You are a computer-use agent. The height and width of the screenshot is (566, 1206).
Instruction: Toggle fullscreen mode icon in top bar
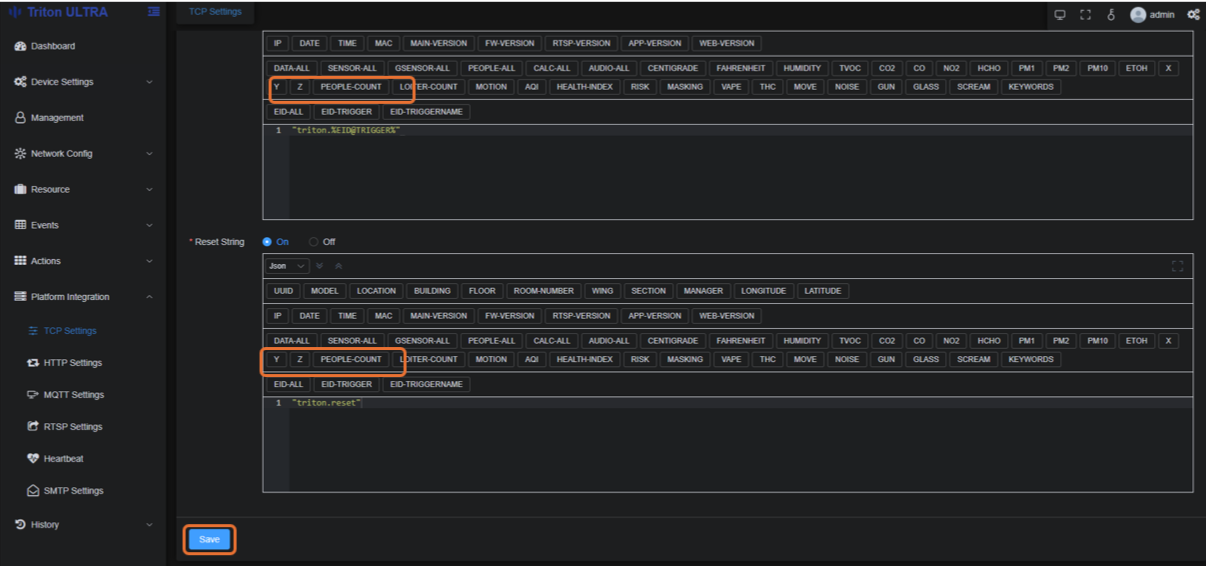1085,15
